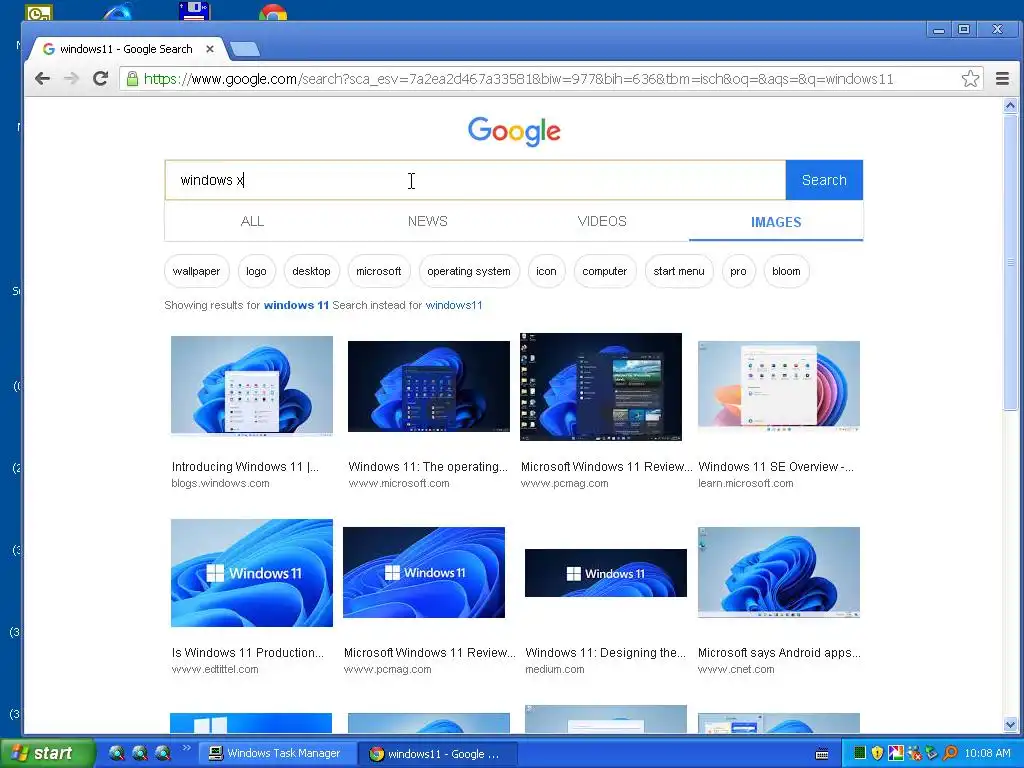The image size is (1024, 768).
Task: Filter by logo chip
Action: tap(256, 271)
